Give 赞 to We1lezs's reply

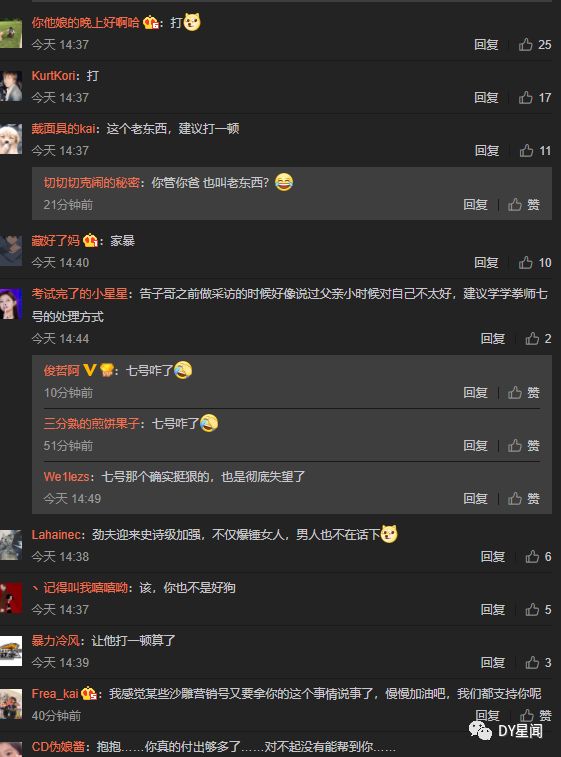[523, 498]
